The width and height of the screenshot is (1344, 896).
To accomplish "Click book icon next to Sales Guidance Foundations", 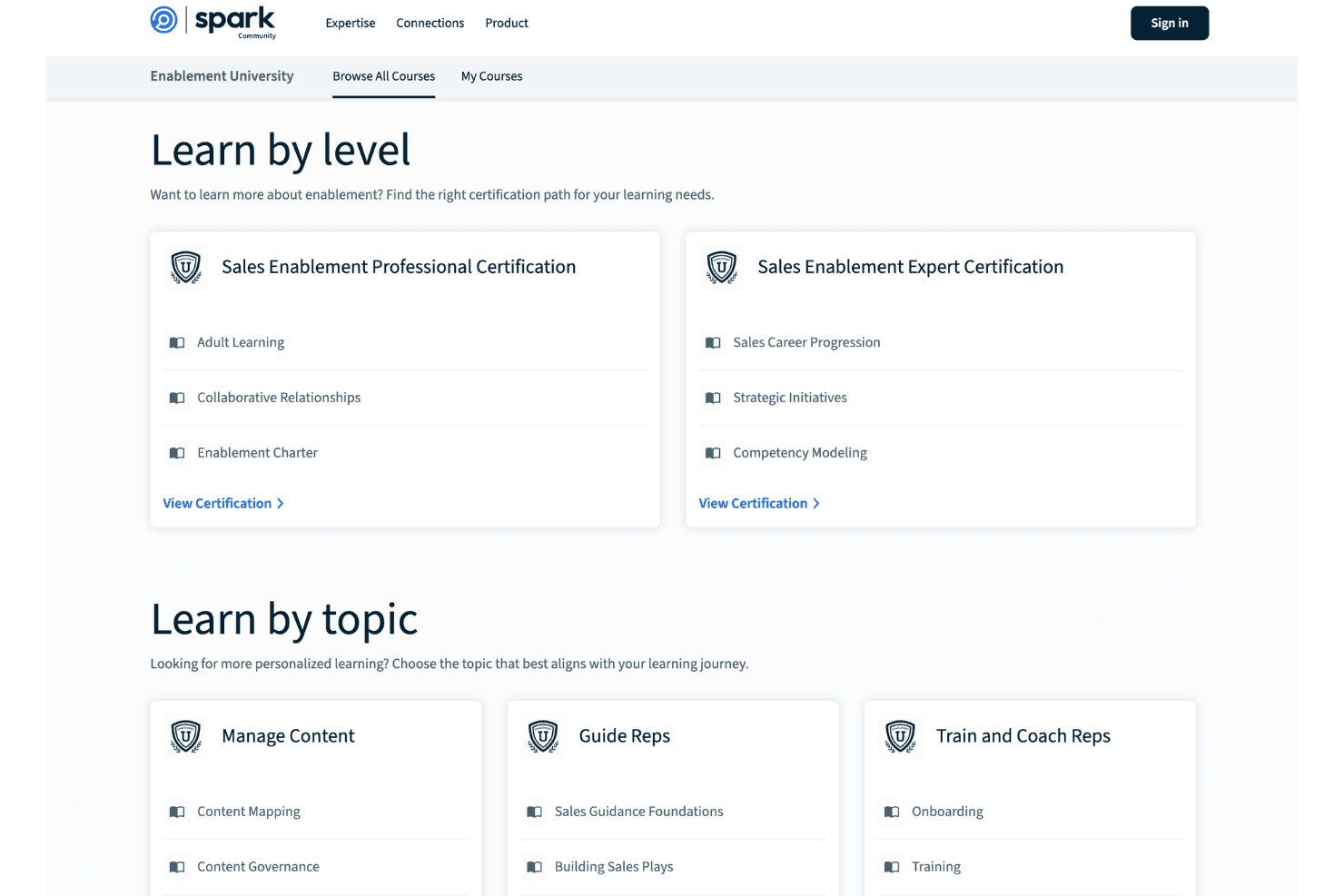I will click(x=535, y=812).
